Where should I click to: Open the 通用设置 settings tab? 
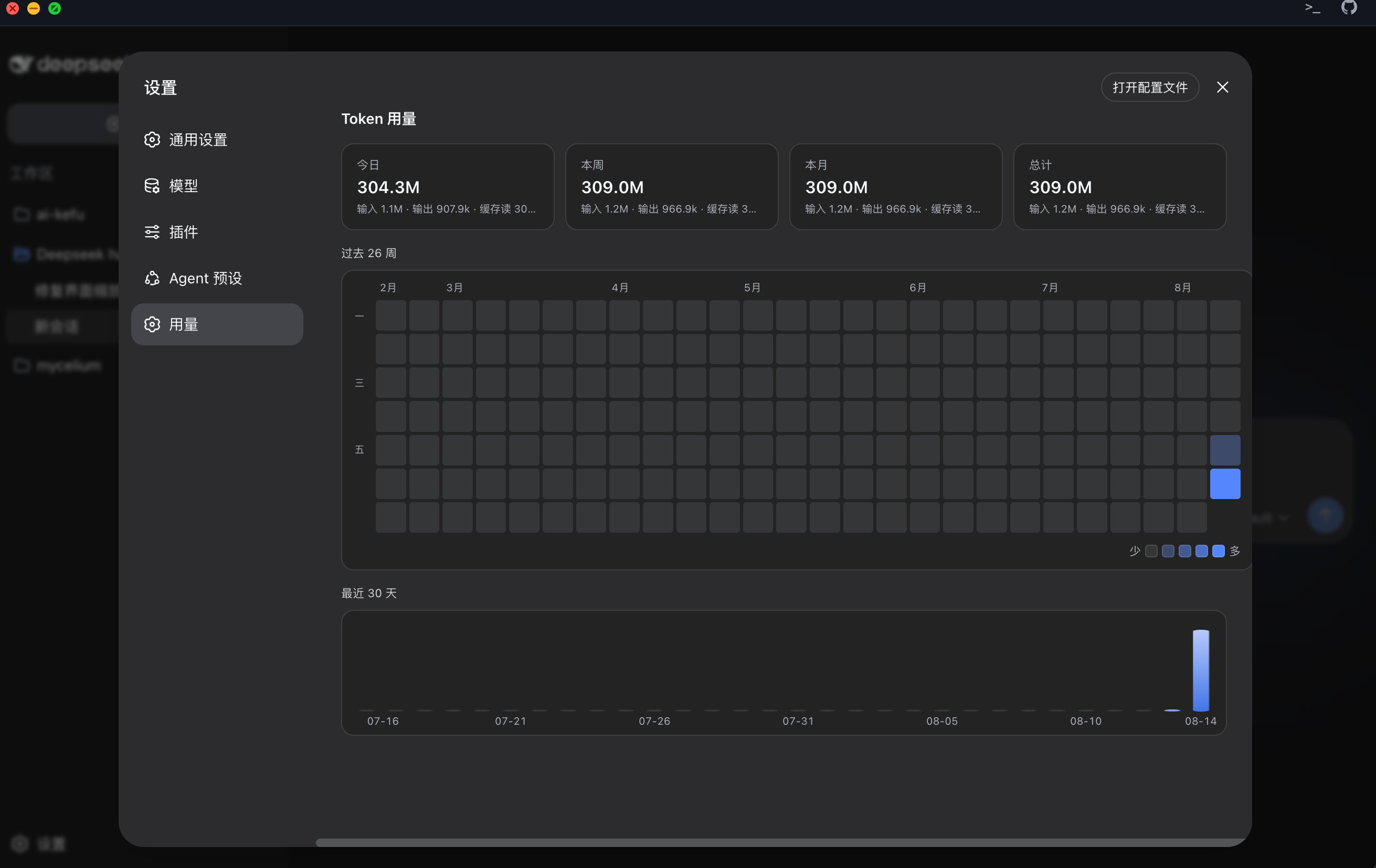217,140
